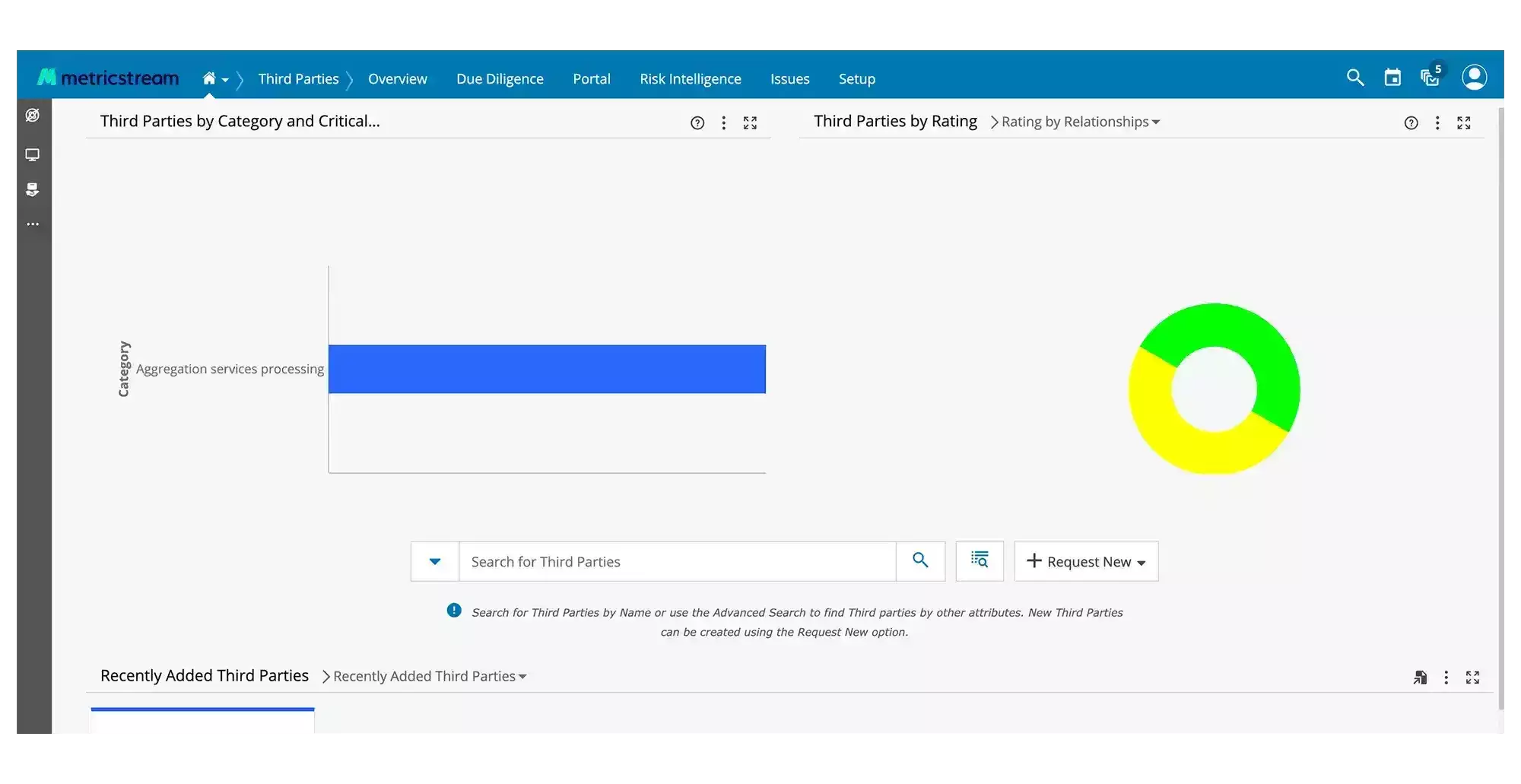
Task: Click the blue Aggregation services processing bar
Action: tap(547, 370)
